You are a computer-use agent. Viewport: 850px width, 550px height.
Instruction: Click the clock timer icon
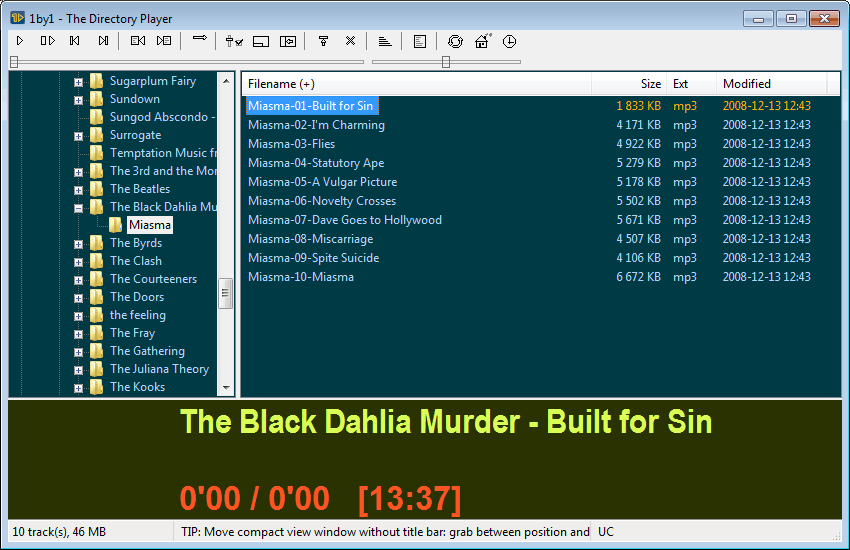(x=509, y=41)
